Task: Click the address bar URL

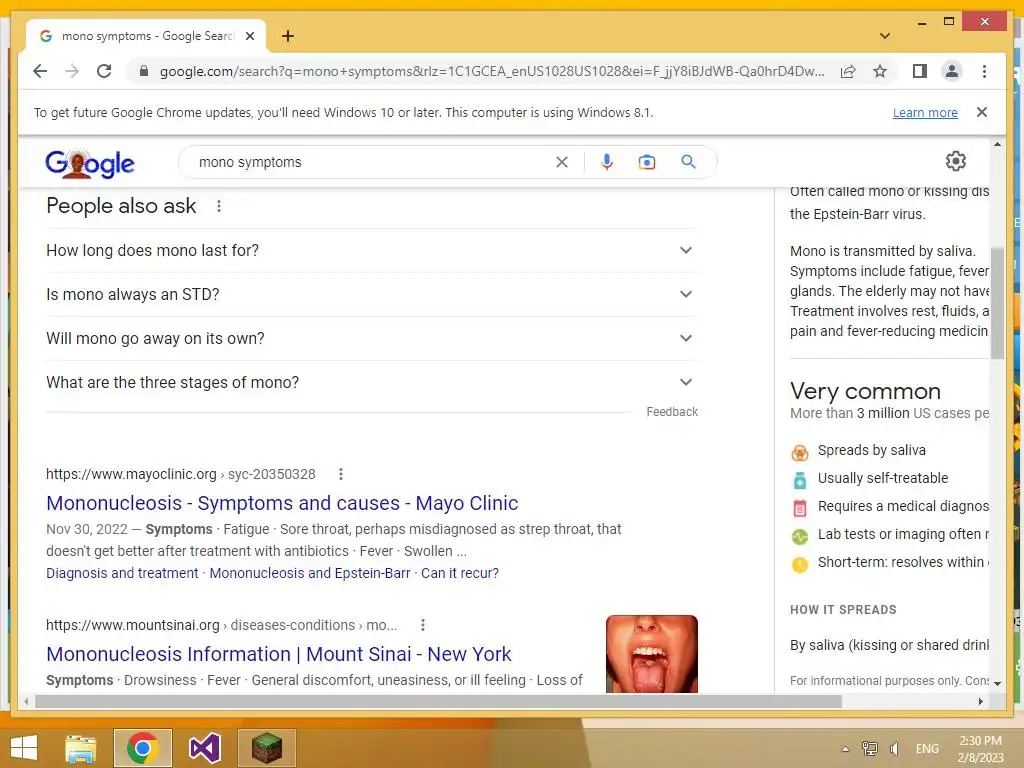Action: point(492,71)
